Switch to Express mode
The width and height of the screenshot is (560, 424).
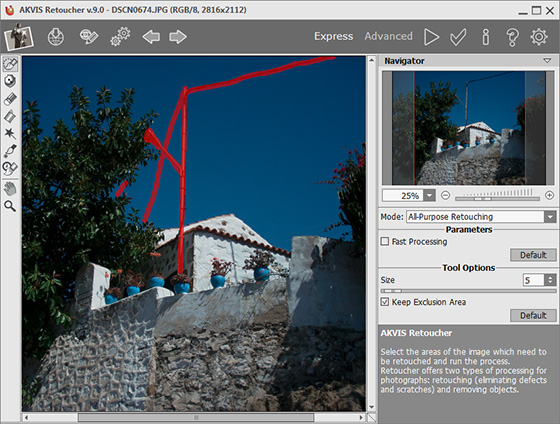334,36
